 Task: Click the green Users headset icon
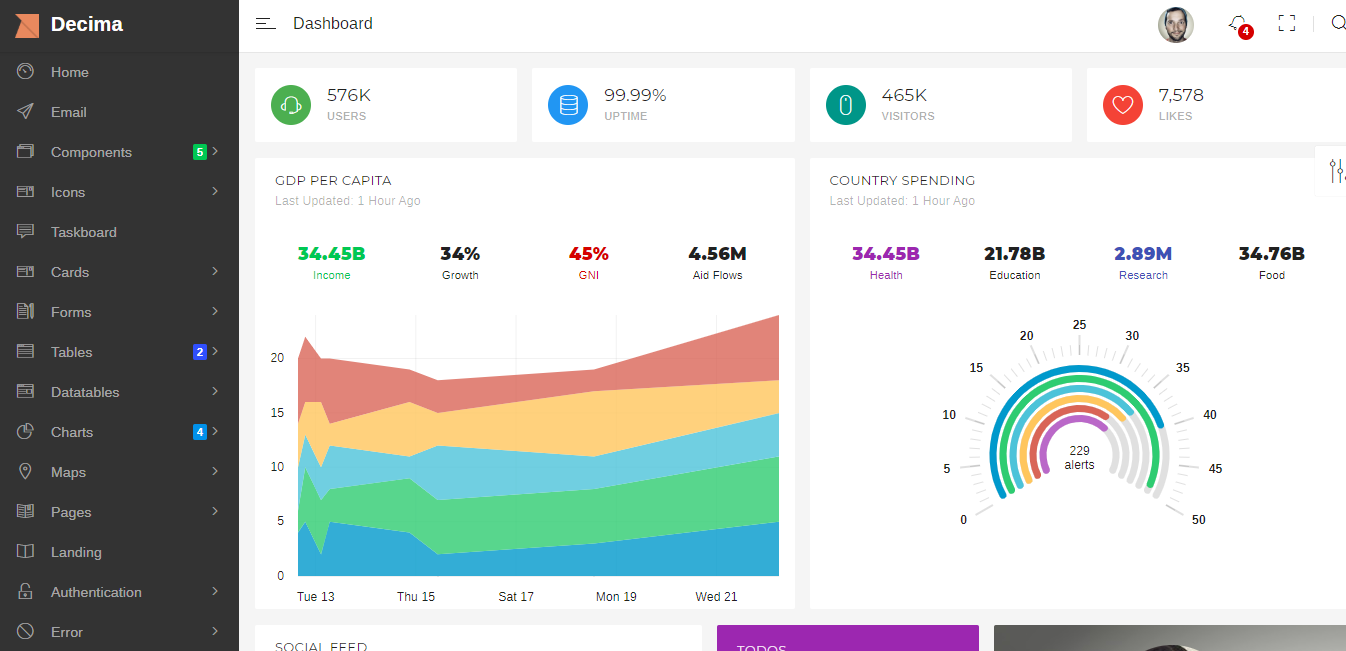coord(291,105)
